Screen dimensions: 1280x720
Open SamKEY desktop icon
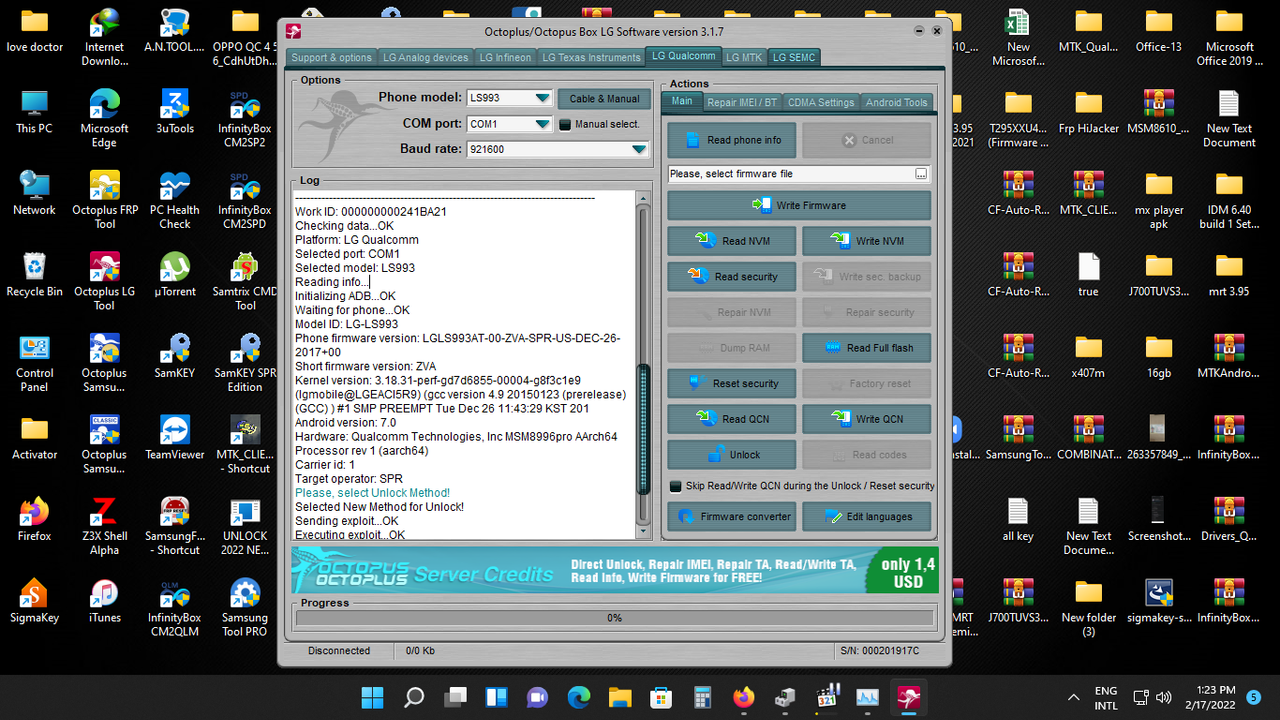tap(175, 355)
